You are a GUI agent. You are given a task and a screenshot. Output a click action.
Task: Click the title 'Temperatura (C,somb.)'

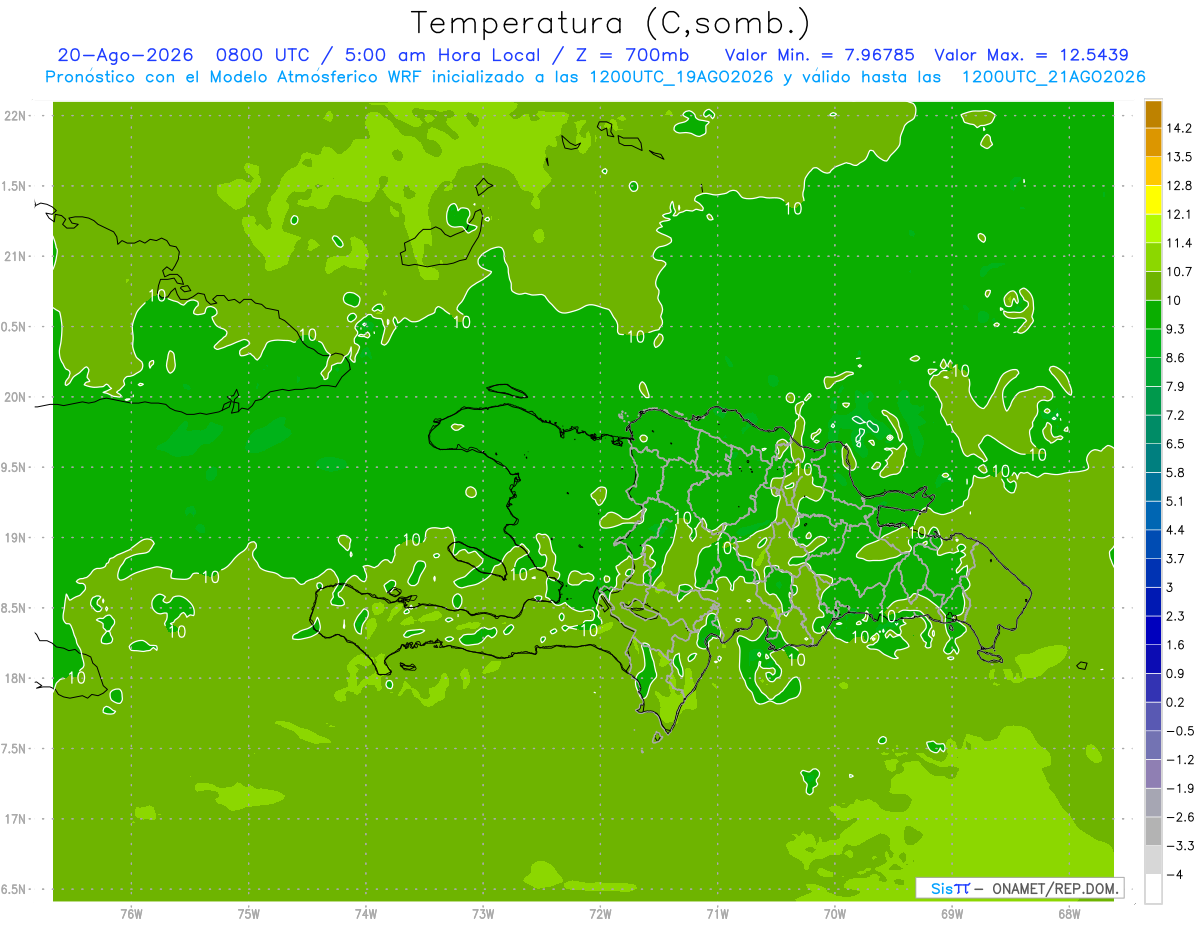click(x=611, y=23)
